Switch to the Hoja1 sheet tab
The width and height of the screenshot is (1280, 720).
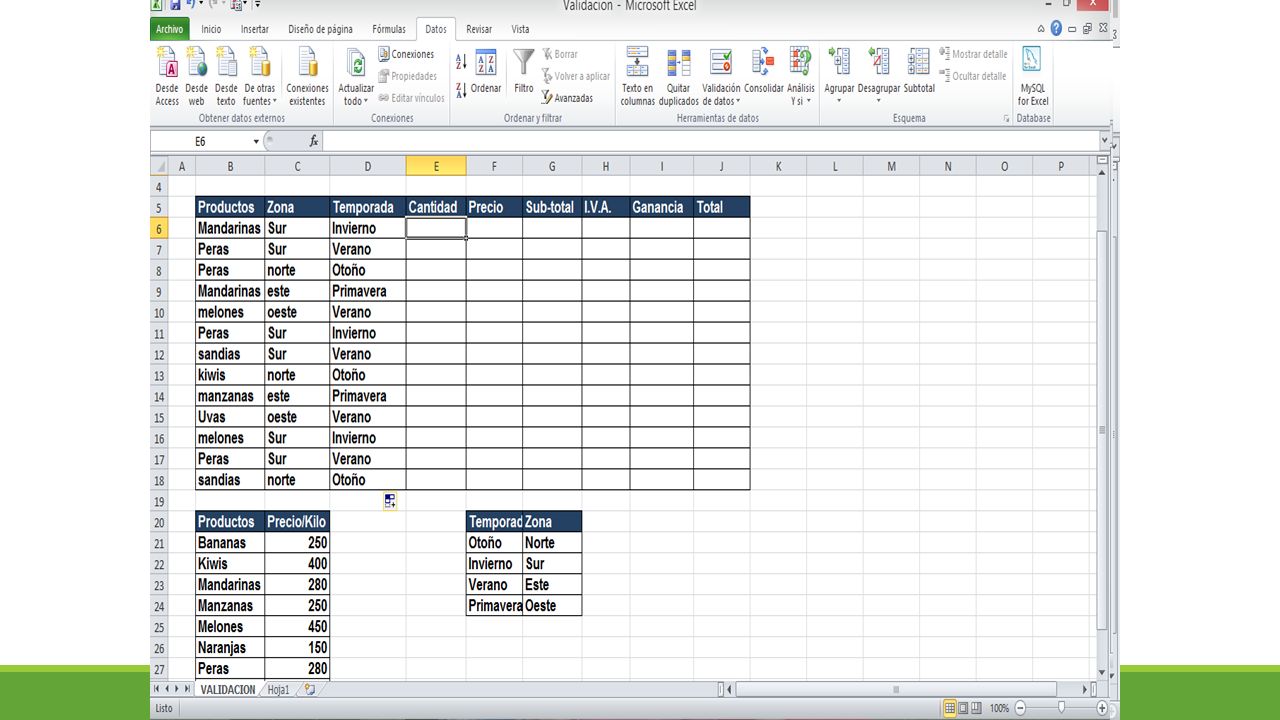tap(278, 690)
